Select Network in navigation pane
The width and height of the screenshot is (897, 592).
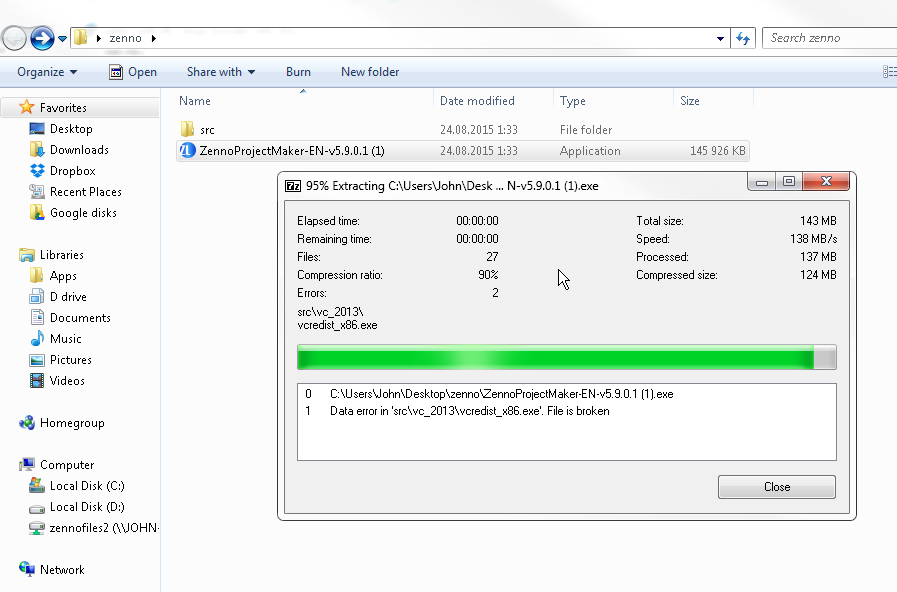point(62,570)
